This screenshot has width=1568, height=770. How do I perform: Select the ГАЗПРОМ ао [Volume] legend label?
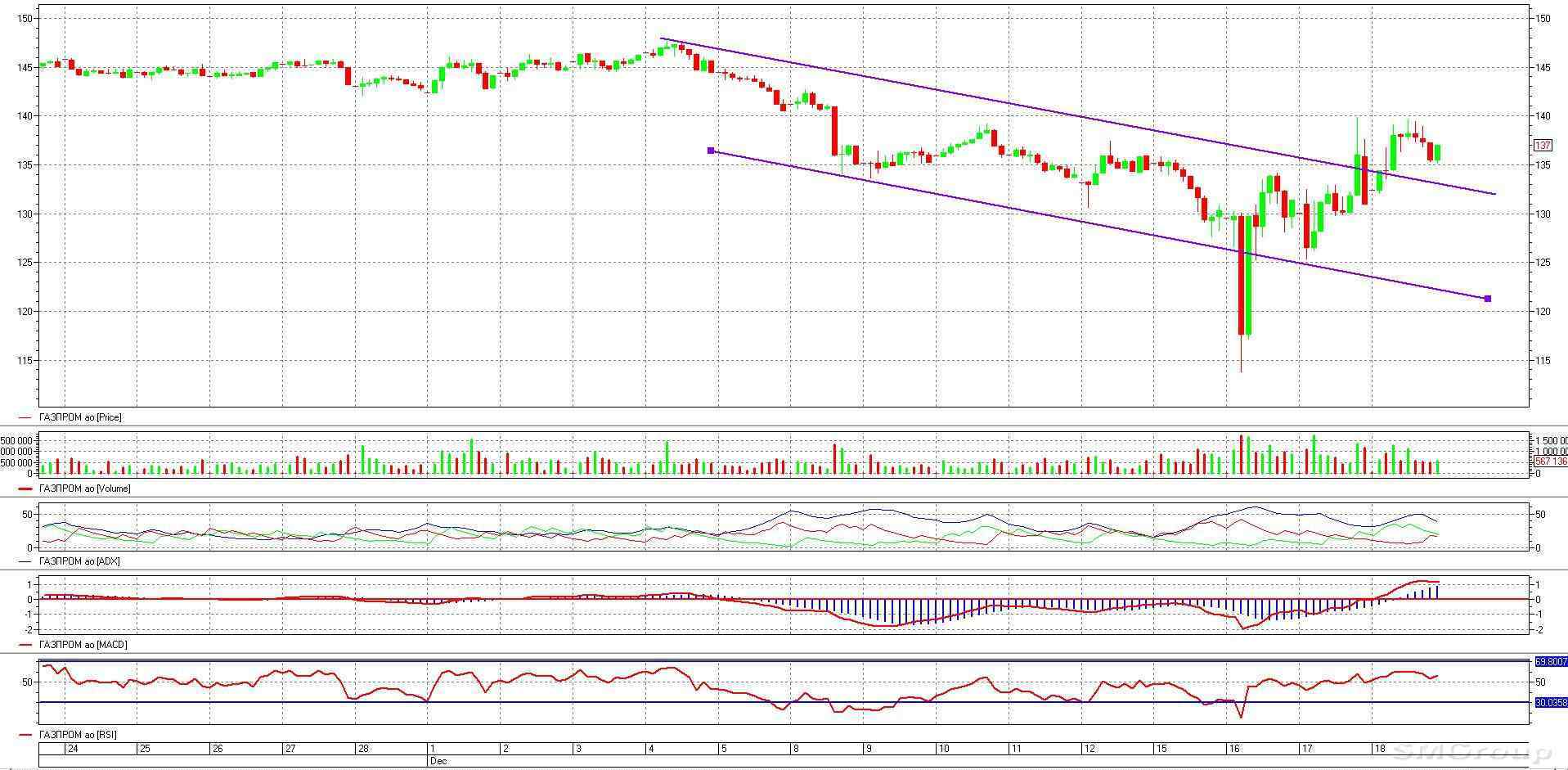84,489
